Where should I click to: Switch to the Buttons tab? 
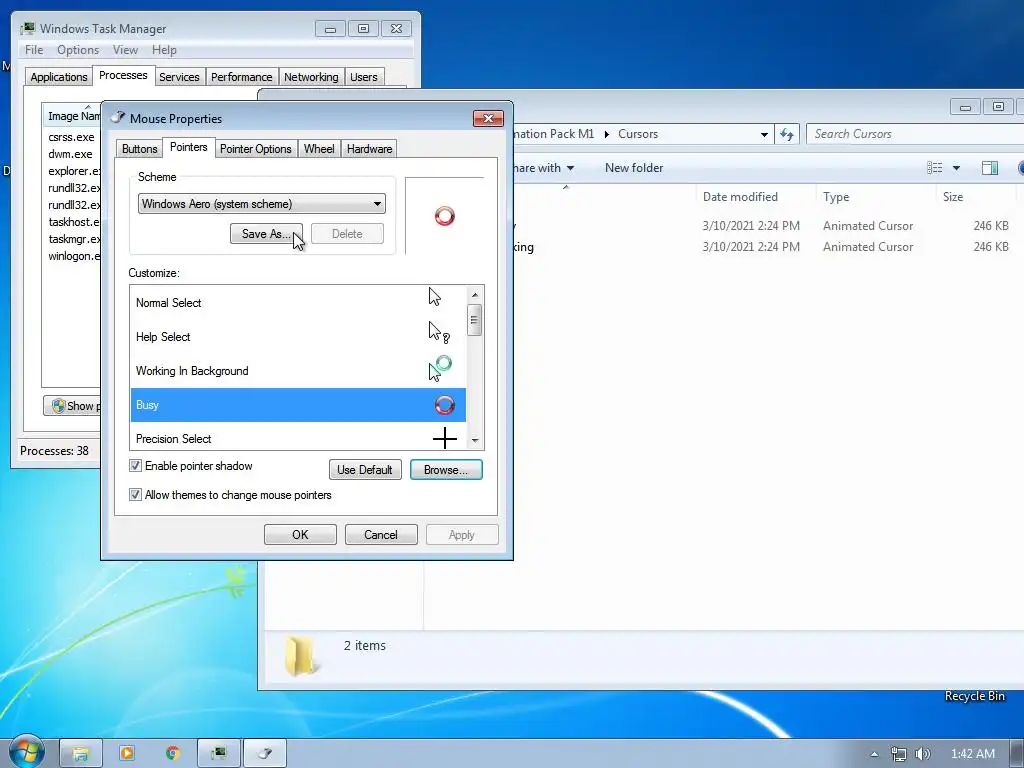(139, 149)
